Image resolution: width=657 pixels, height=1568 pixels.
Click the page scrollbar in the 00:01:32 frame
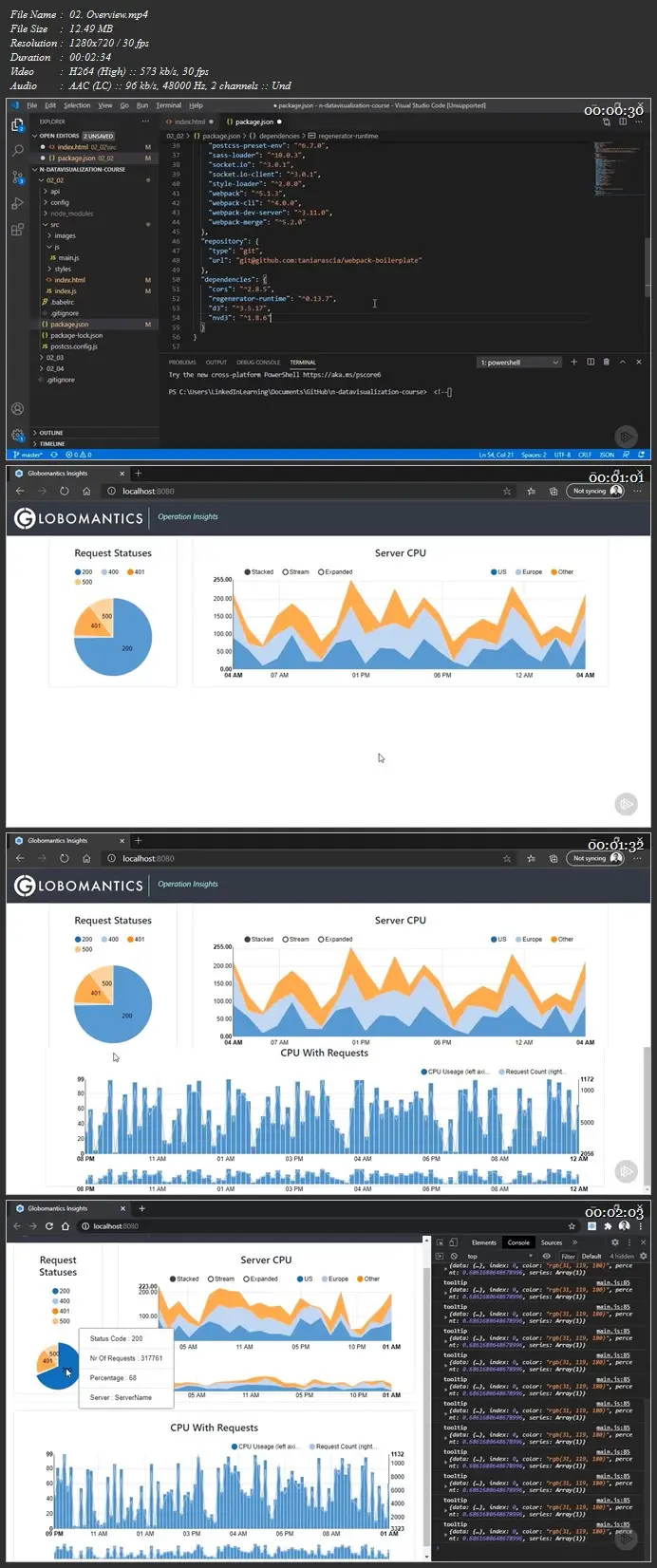pyautogui.click(x=648, y=1117)
